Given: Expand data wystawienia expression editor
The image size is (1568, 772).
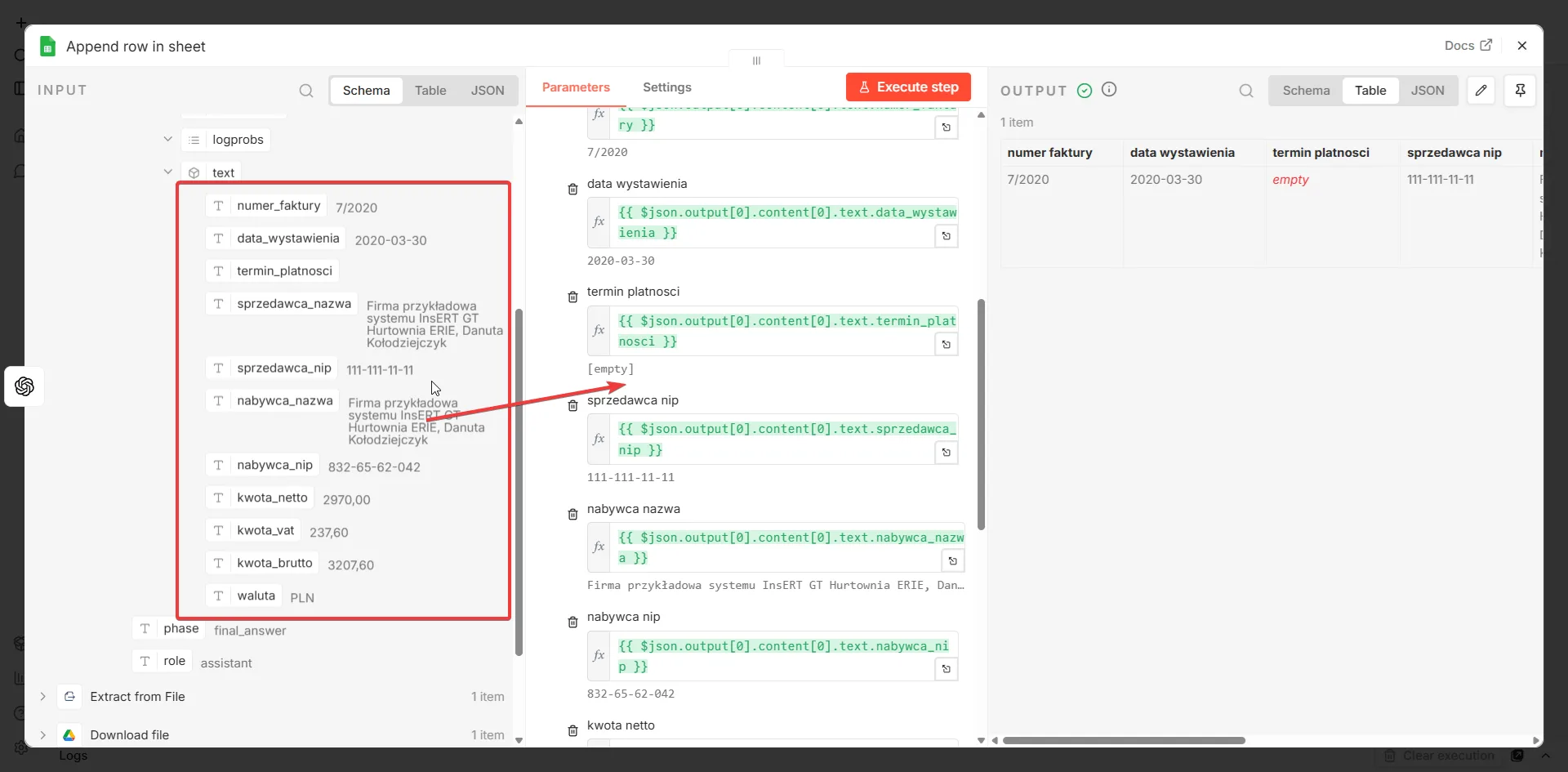Looking at the screenshot, I should coord(947,236).
